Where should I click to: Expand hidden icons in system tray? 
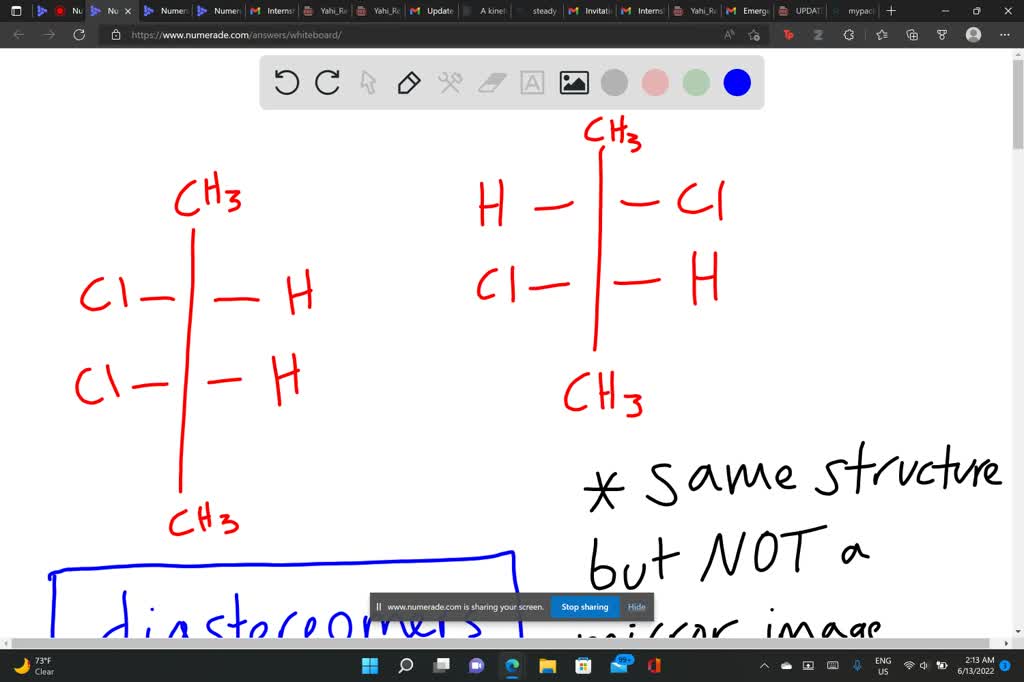pyautogui.click(x=763, y=664)
